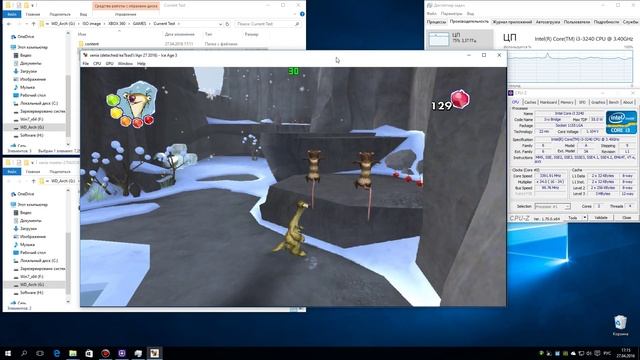The width and height of the screenshot is (640, 360).
Task: Click XBOX 360 breadcrumb in upper Explorer
Action: tap(117, 24)
